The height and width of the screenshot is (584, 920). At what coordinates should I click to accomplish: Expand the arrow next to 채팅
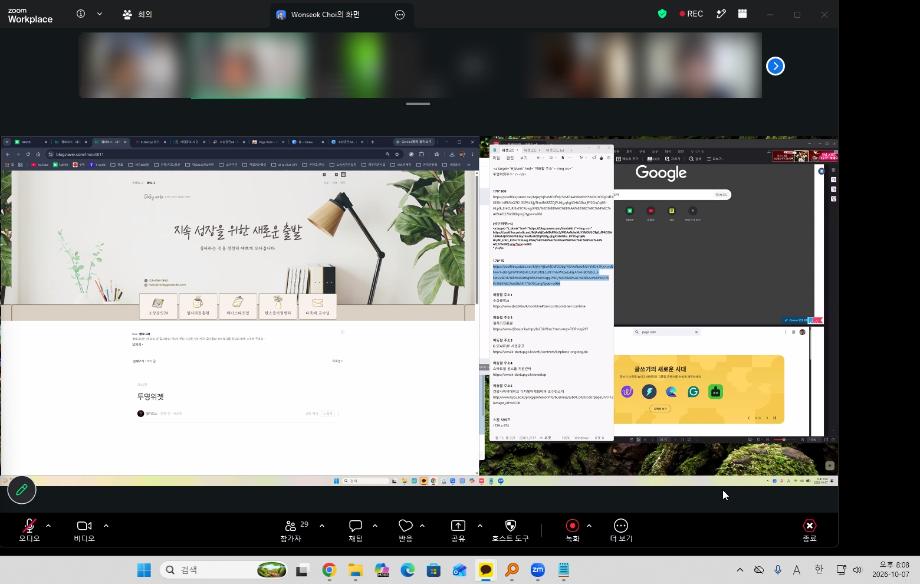pyautogui.click(x=375, y=525)
